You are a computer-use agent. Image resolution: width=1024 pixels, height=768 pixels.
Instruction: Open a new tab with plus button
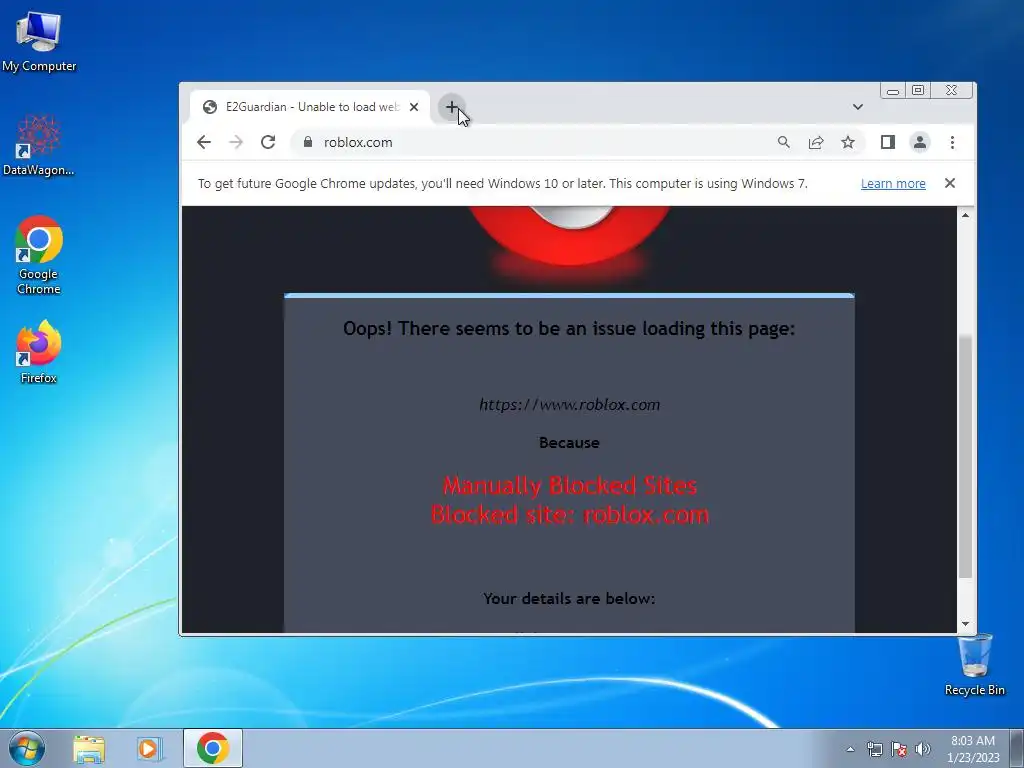coord(451,107)
